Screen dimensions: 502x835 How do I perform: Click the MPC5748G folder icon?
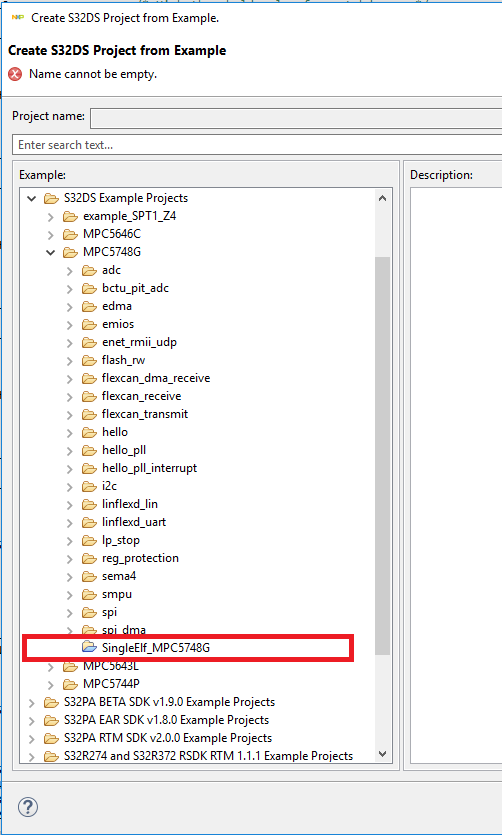[70, 252]
